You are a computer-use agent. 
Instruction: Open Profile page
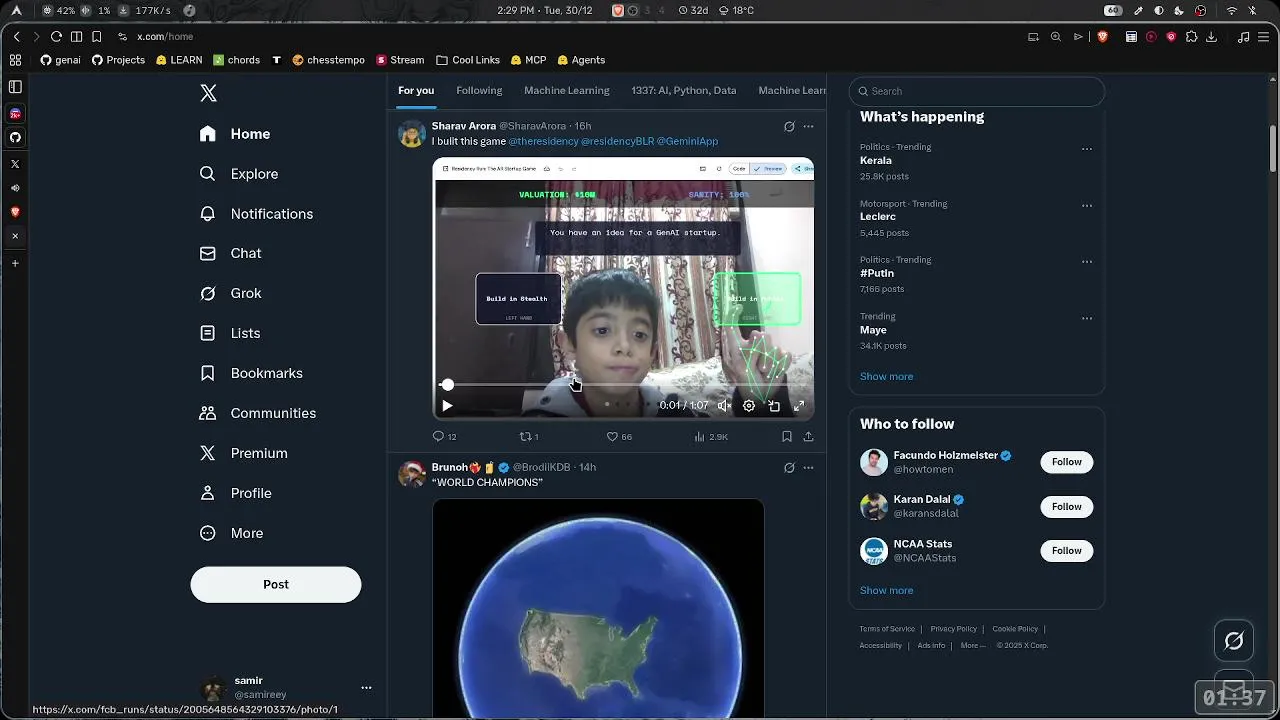pos(236,493)
